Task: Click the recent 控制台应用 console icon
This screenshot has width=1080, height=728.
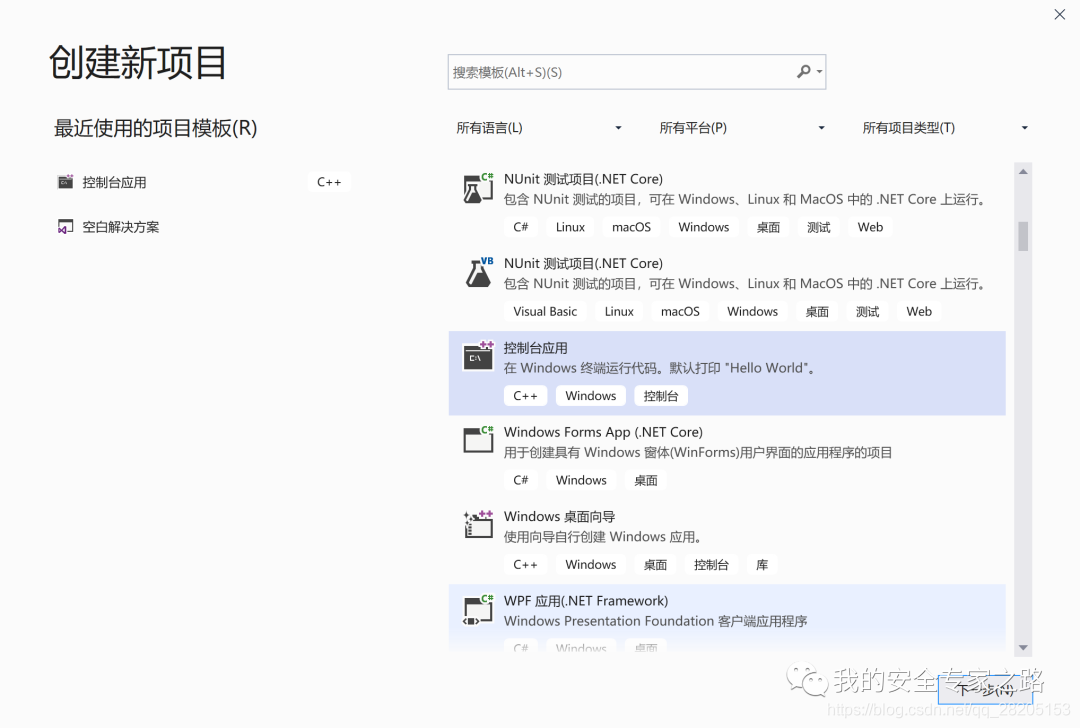Action: coord(65,182)
